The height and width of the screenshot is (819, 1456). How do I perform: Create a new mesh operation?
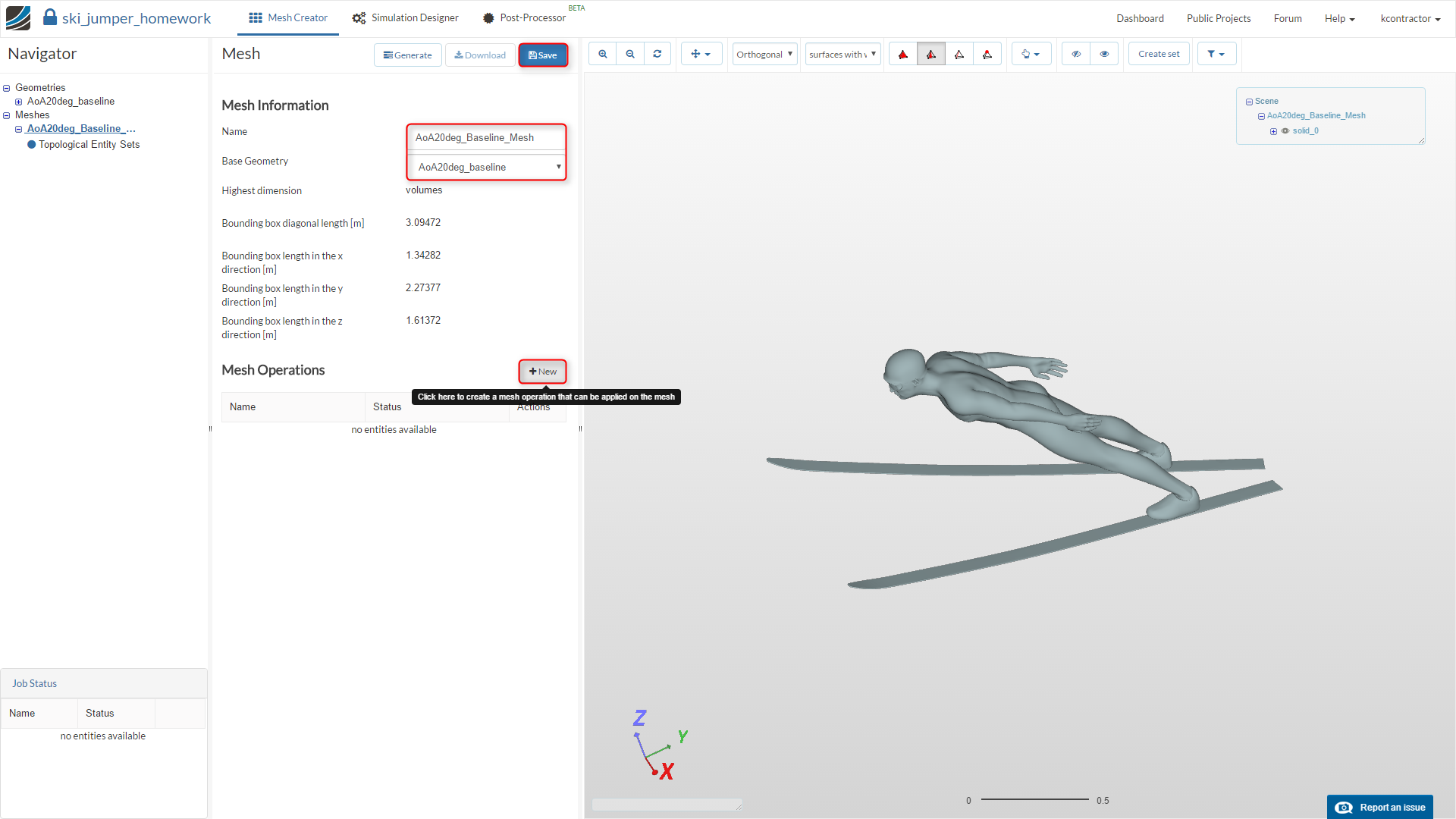(x=543, y=372)
